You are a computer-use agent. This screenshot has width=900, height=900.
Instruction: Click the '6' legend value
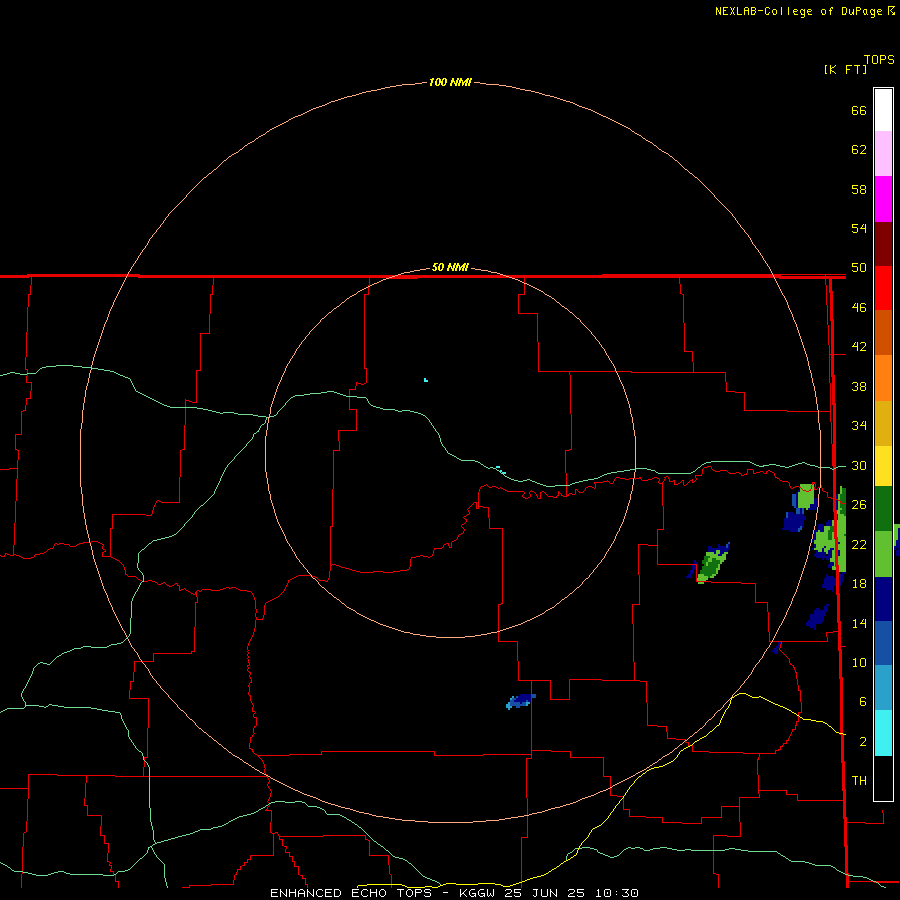tap(862, 701)
